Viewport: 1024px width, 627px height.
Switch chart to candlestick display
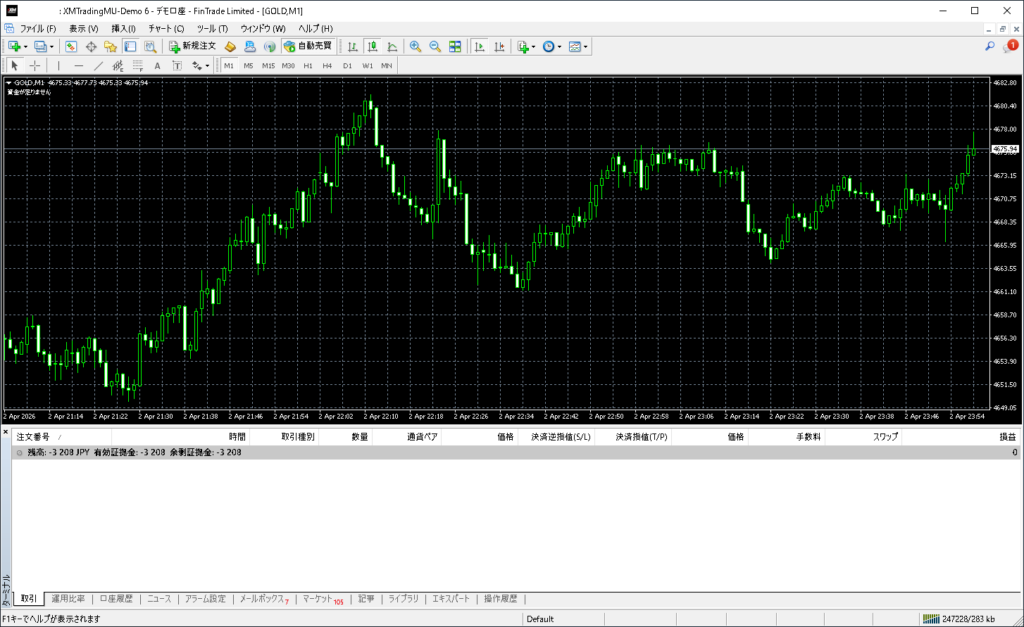tap(372, 47)
